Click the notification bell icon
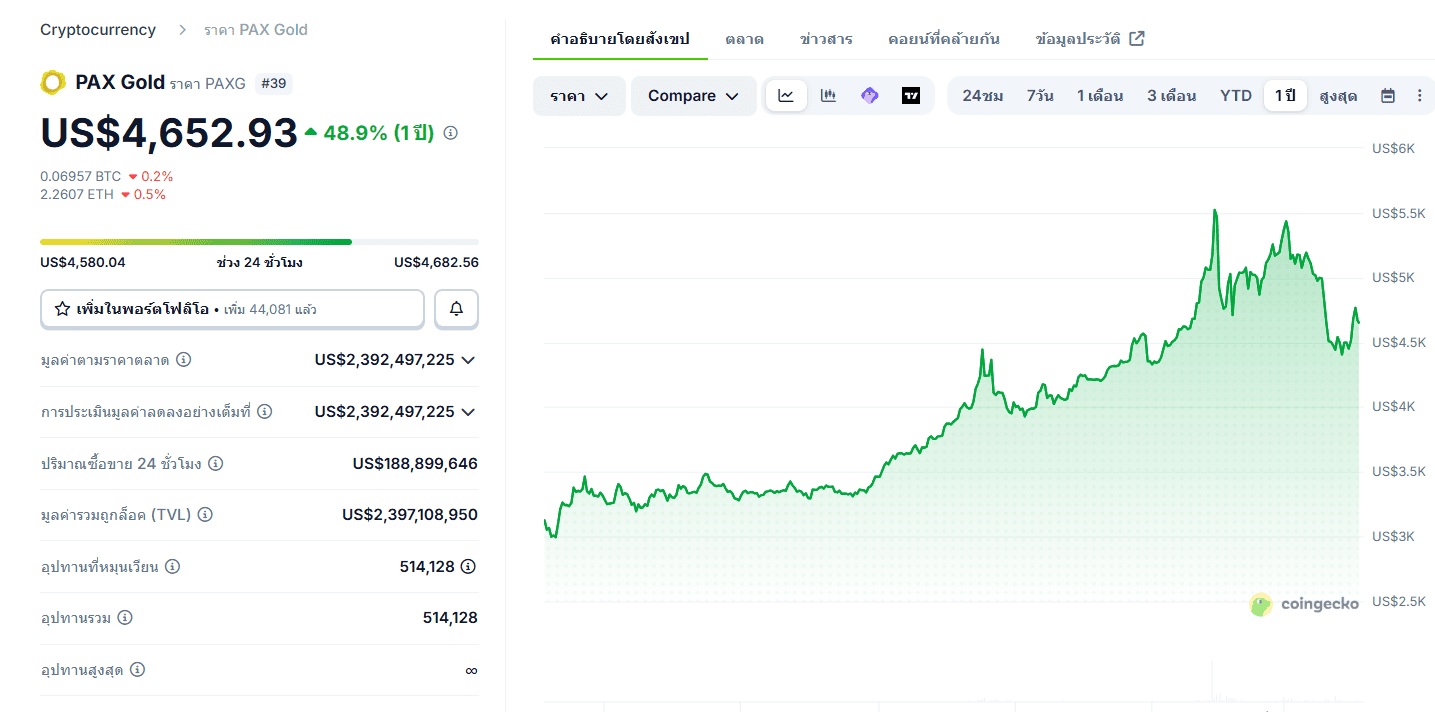This screenshot has height=712, width=1435. click(456, 309)
